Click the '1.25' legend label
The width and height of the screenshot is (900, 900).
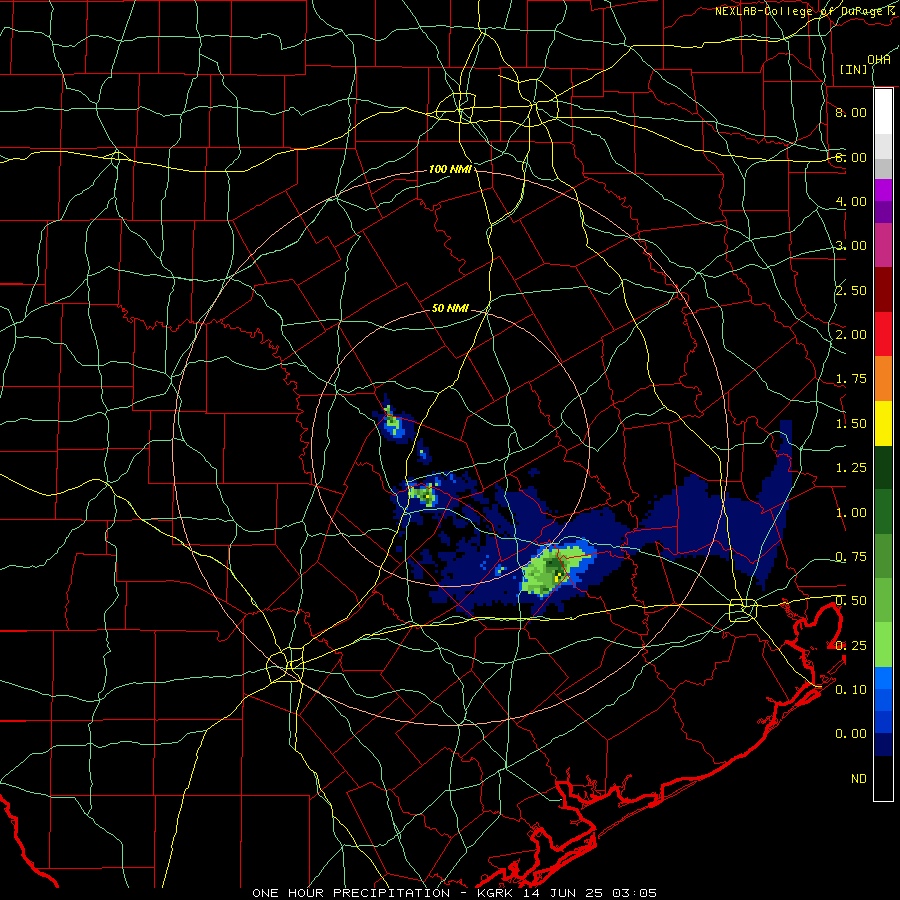pyautogui.click(x=851, y=468)
